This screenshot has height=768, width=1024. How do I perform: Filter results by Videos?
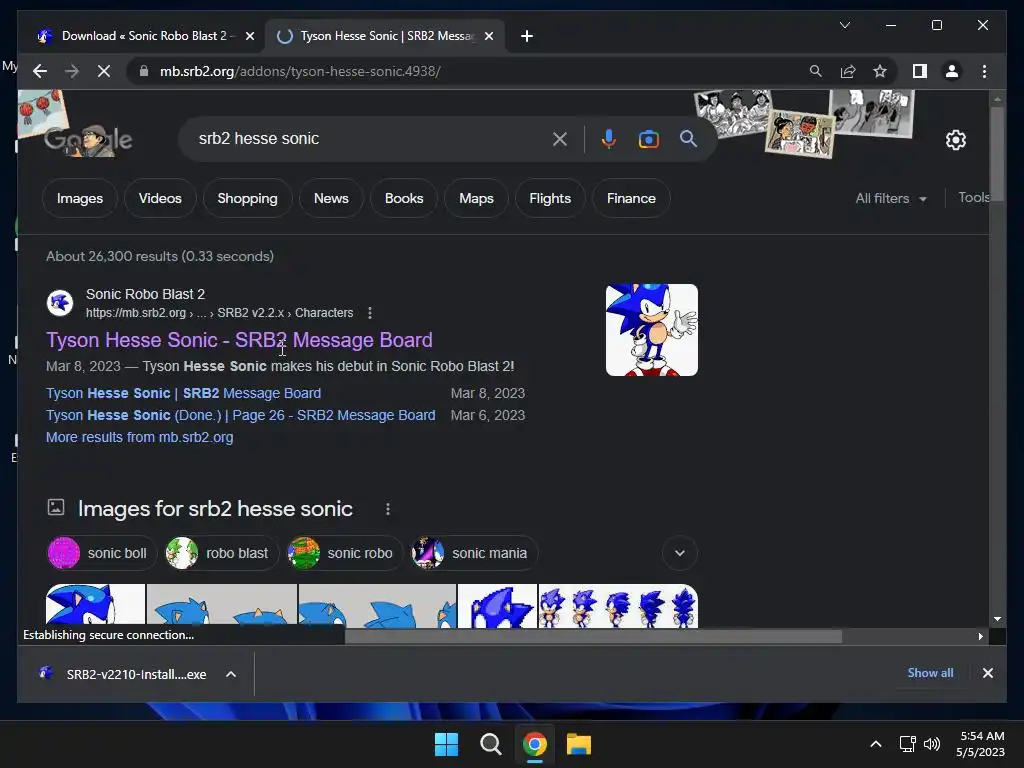tap(160, 199)
